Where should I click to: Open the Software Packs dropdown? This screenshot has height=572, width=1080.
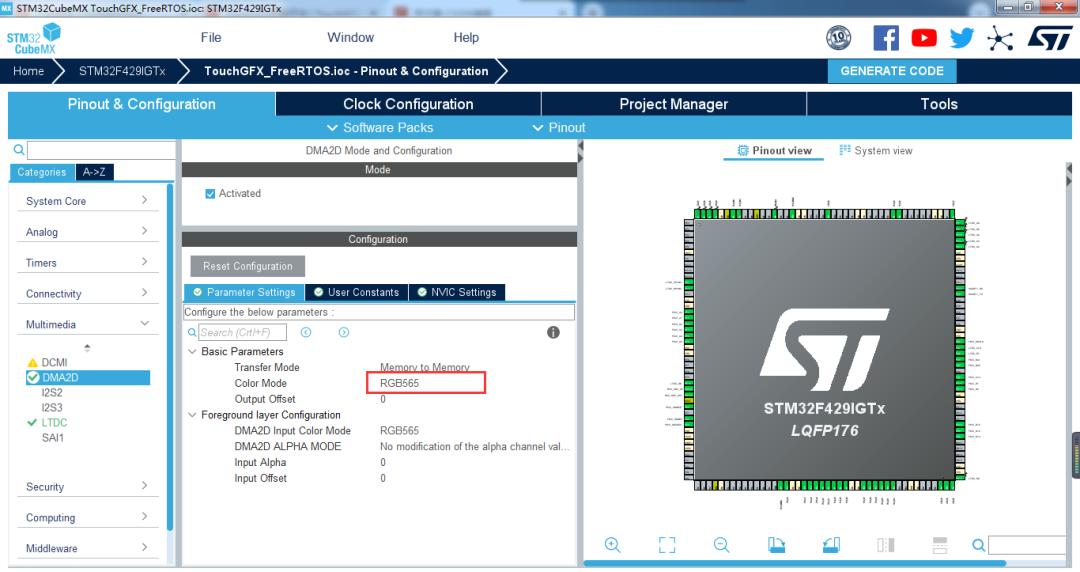point(380,127)
